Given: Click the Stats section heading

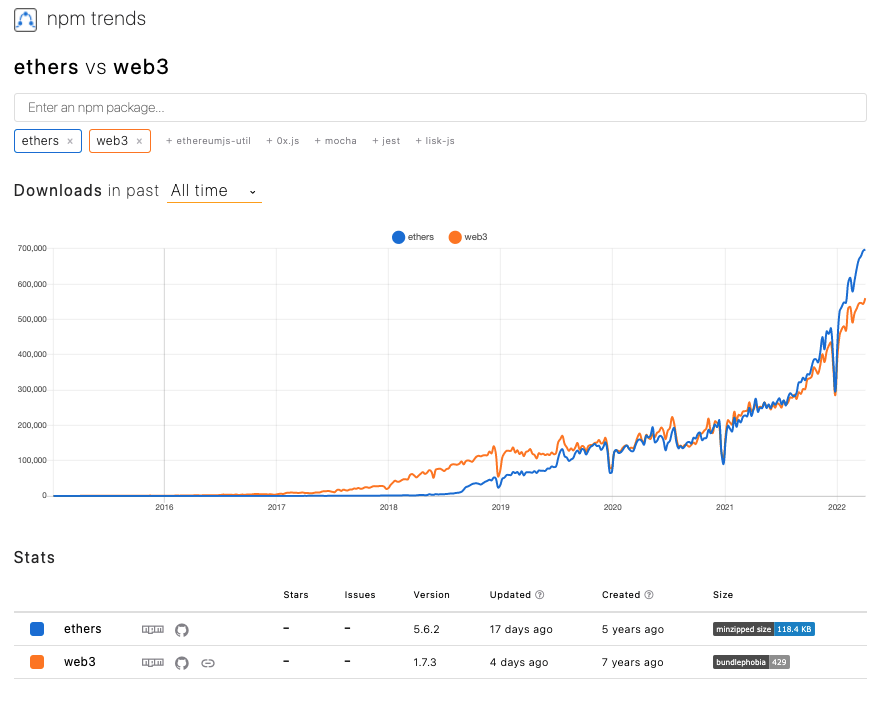Looking at the screenshot, I should [x=34, y=558].
